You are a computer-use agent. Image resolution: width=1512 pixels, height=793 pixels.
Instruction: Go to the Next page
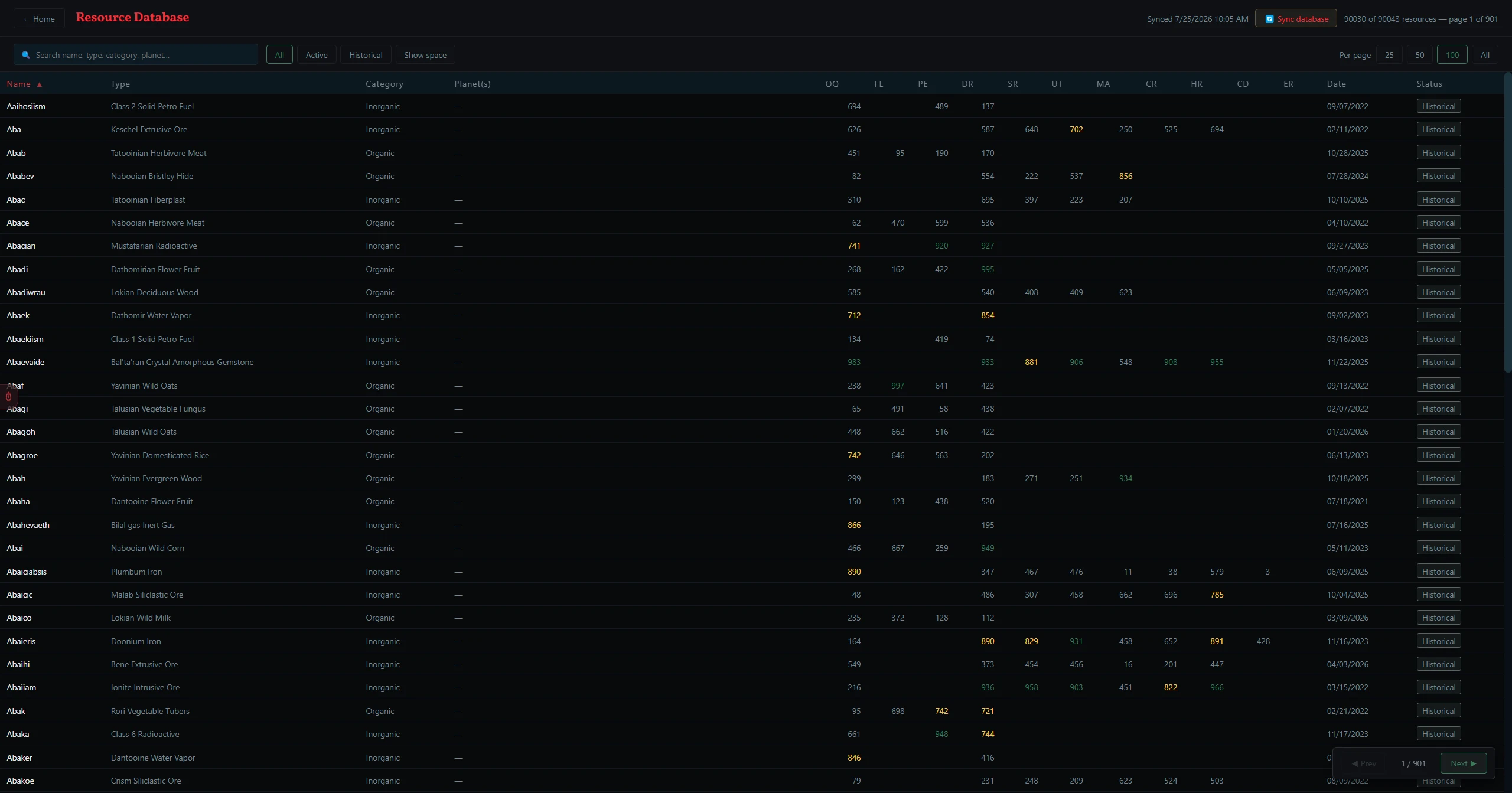click(x=1463, y=763)
